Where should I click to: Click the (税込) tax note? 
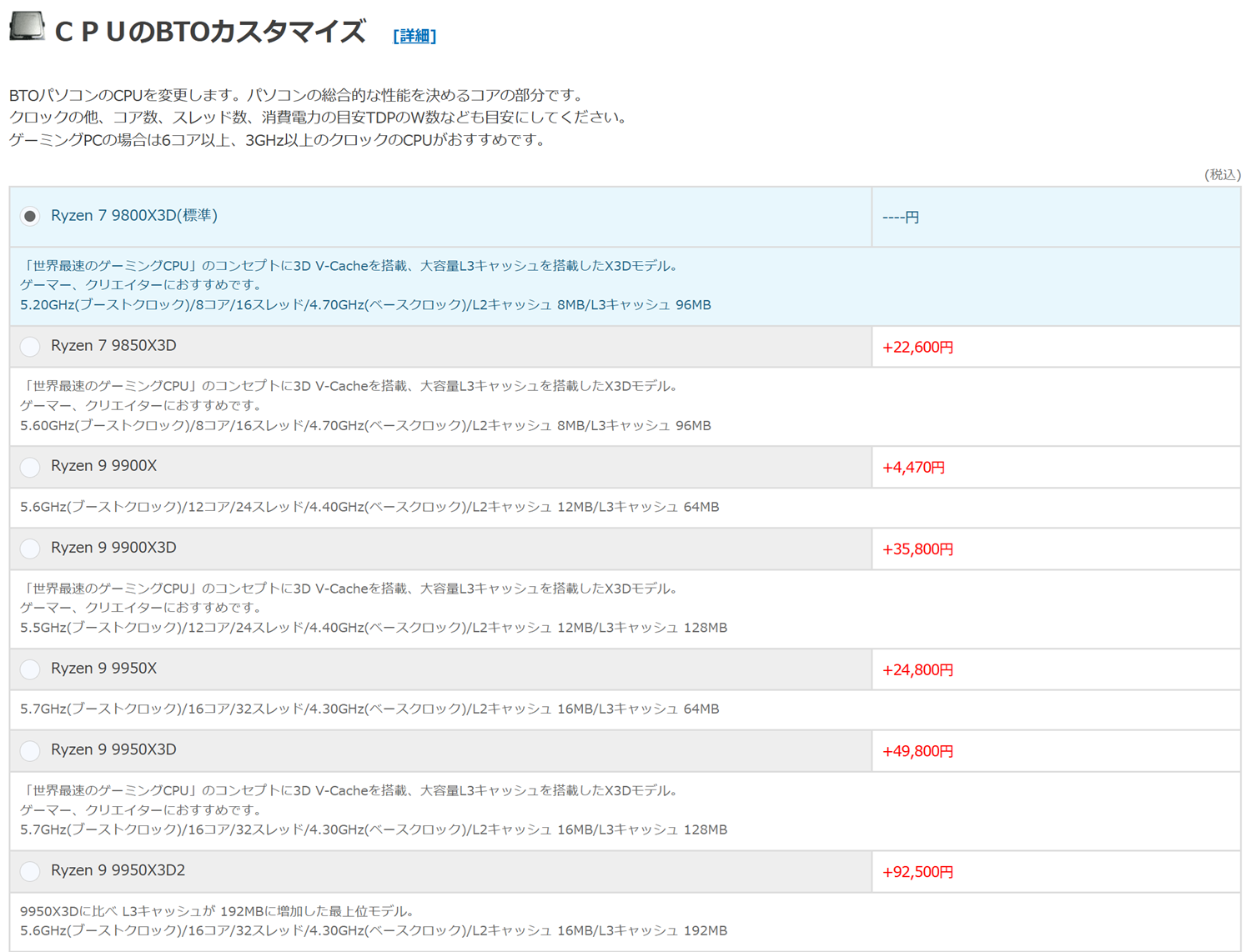(x=1223, y=174)
